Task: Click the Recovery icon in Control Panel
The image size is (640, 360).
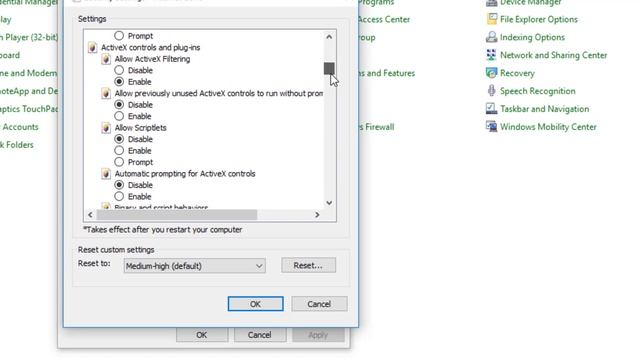Action: [x=492, y=73]
